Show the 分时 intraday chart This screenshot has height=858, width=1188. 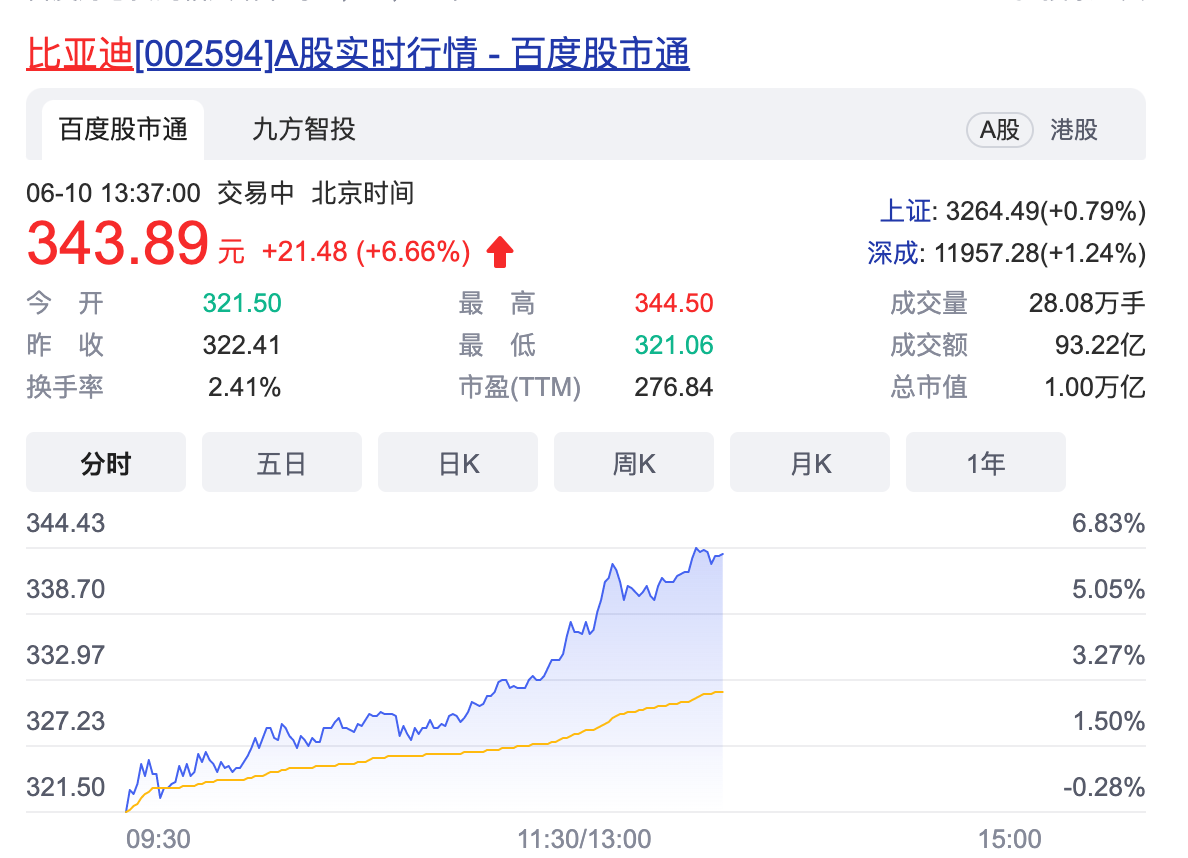[x=106, y=462]
